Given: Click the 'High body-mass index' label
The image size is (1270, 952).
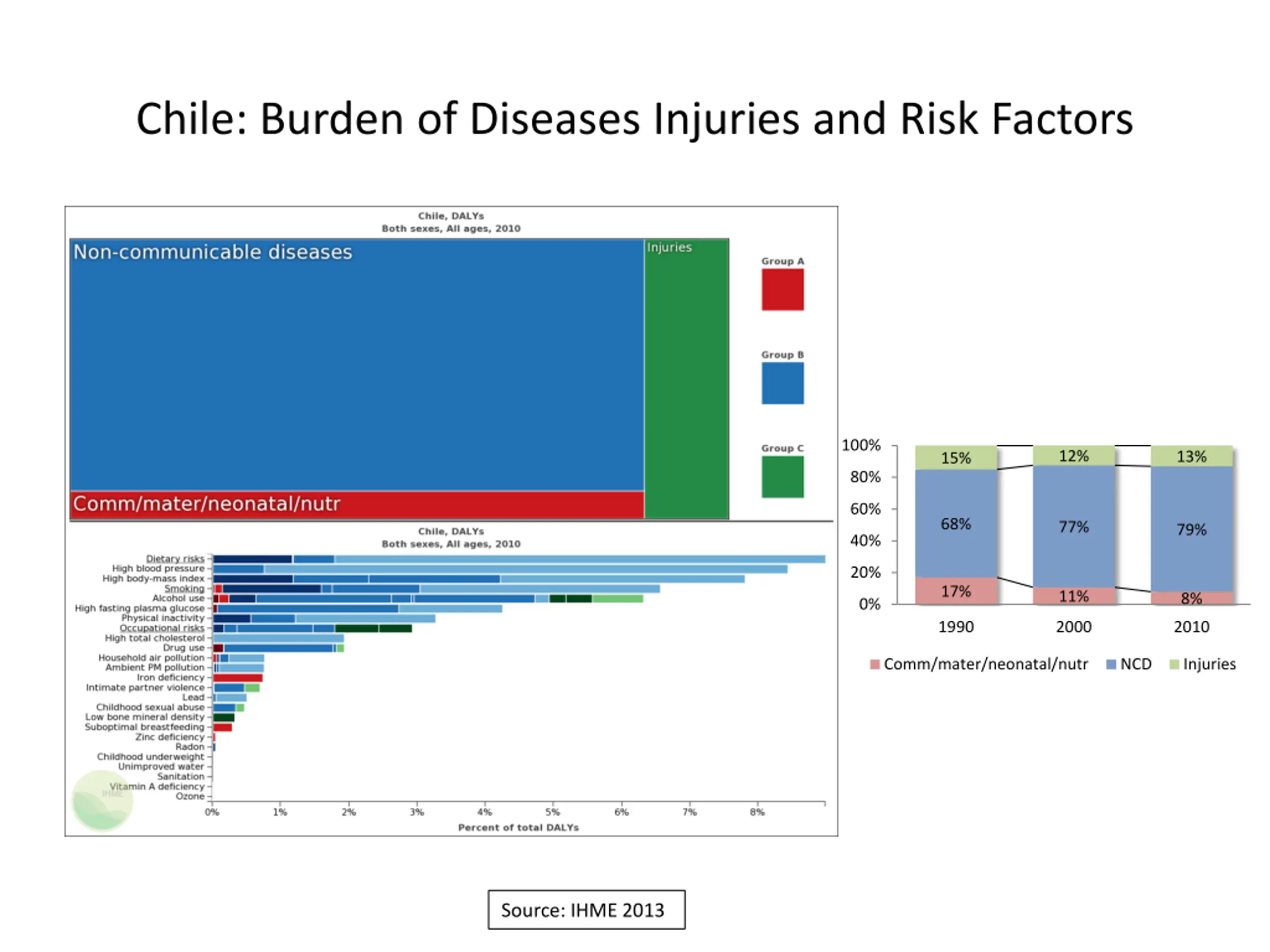Looking at the screenshot, I should click(153, 579).
